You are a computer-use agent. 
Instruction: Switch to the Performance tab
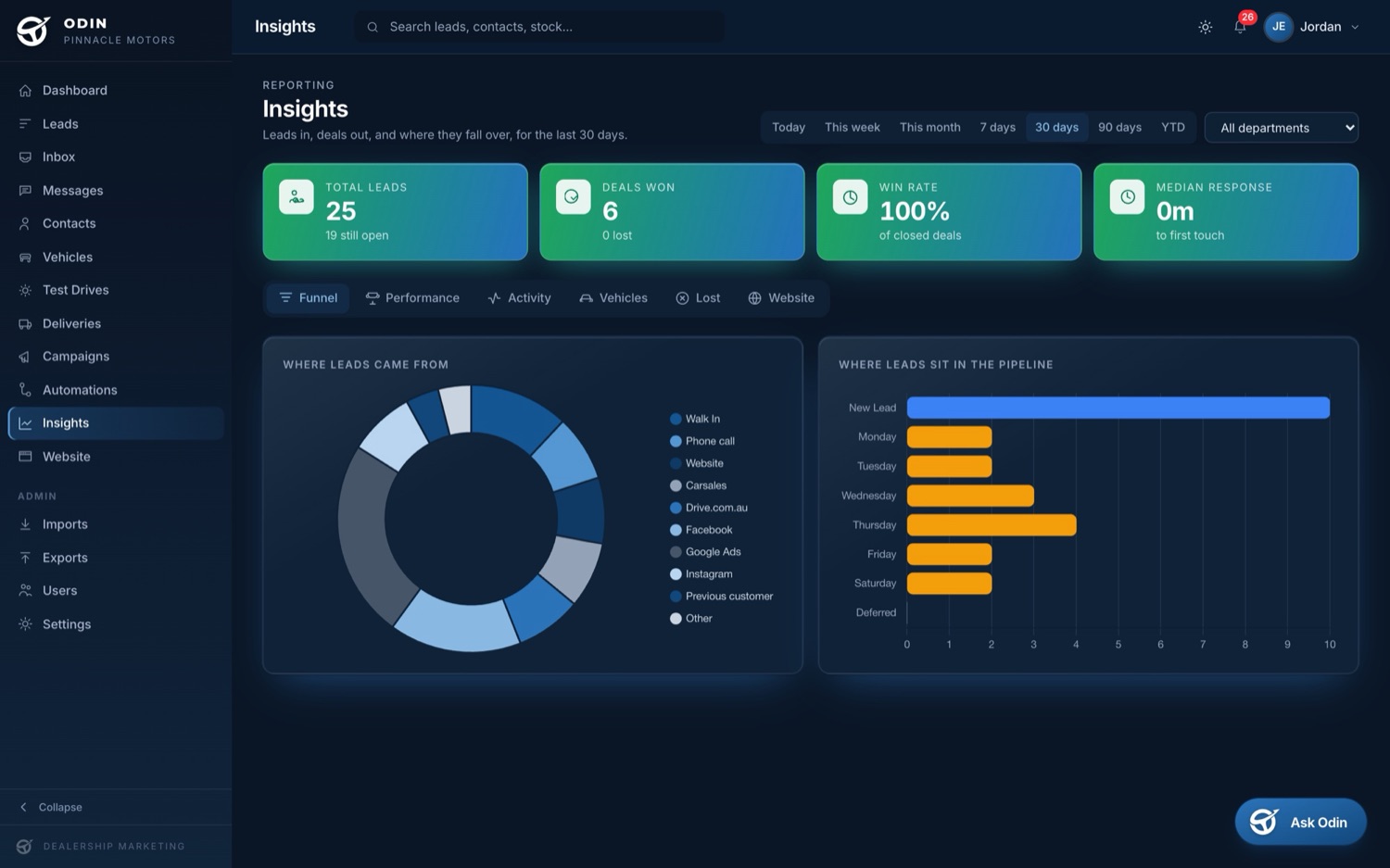(412, 298)
